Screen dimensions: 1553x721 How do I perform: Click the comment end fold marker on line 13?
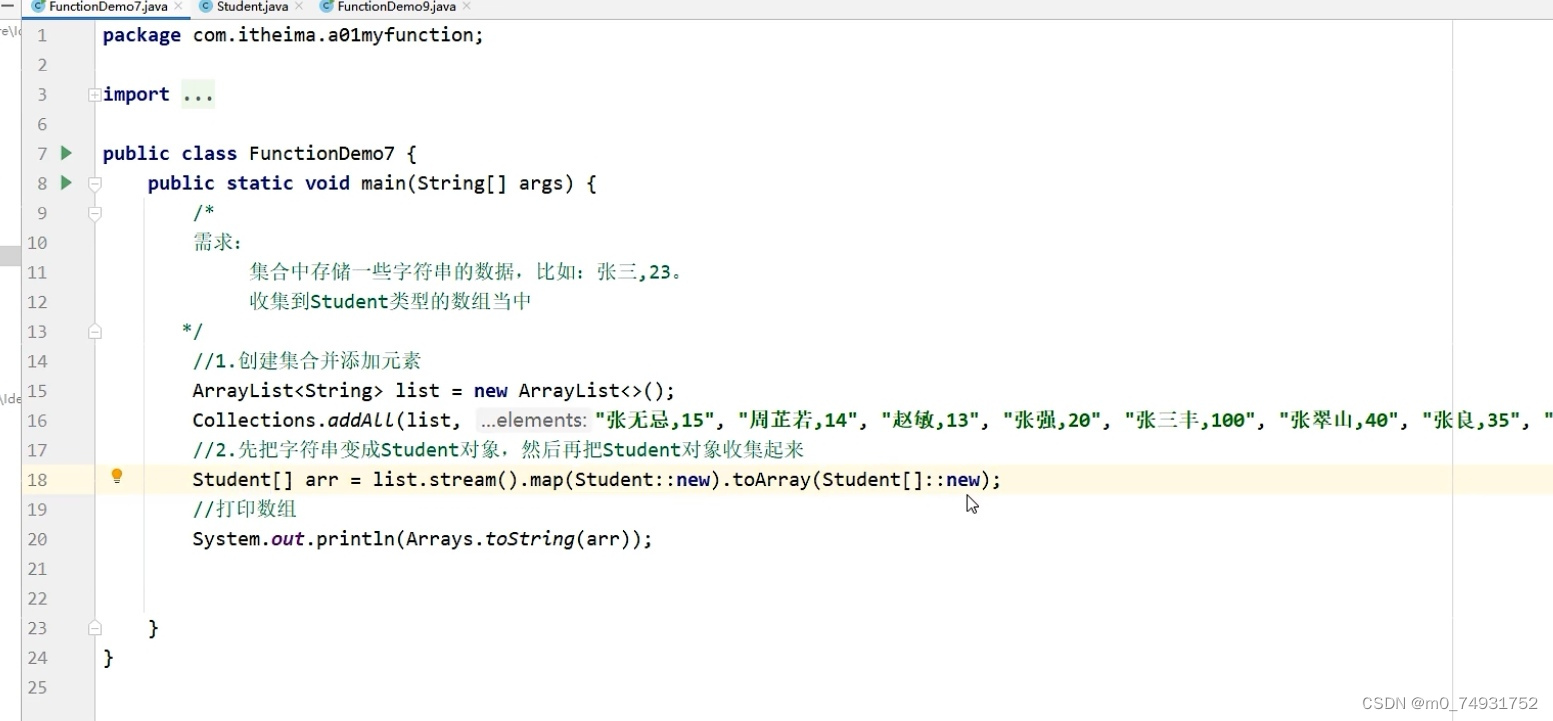click(94, 331)
